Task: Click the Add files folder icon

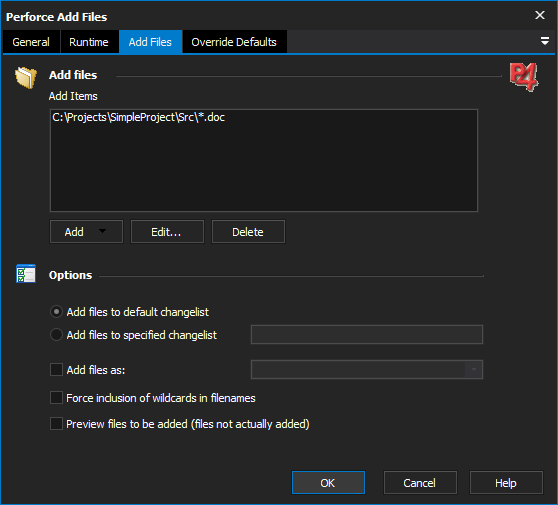Action: pyautogui.click(x=26, y=77)
